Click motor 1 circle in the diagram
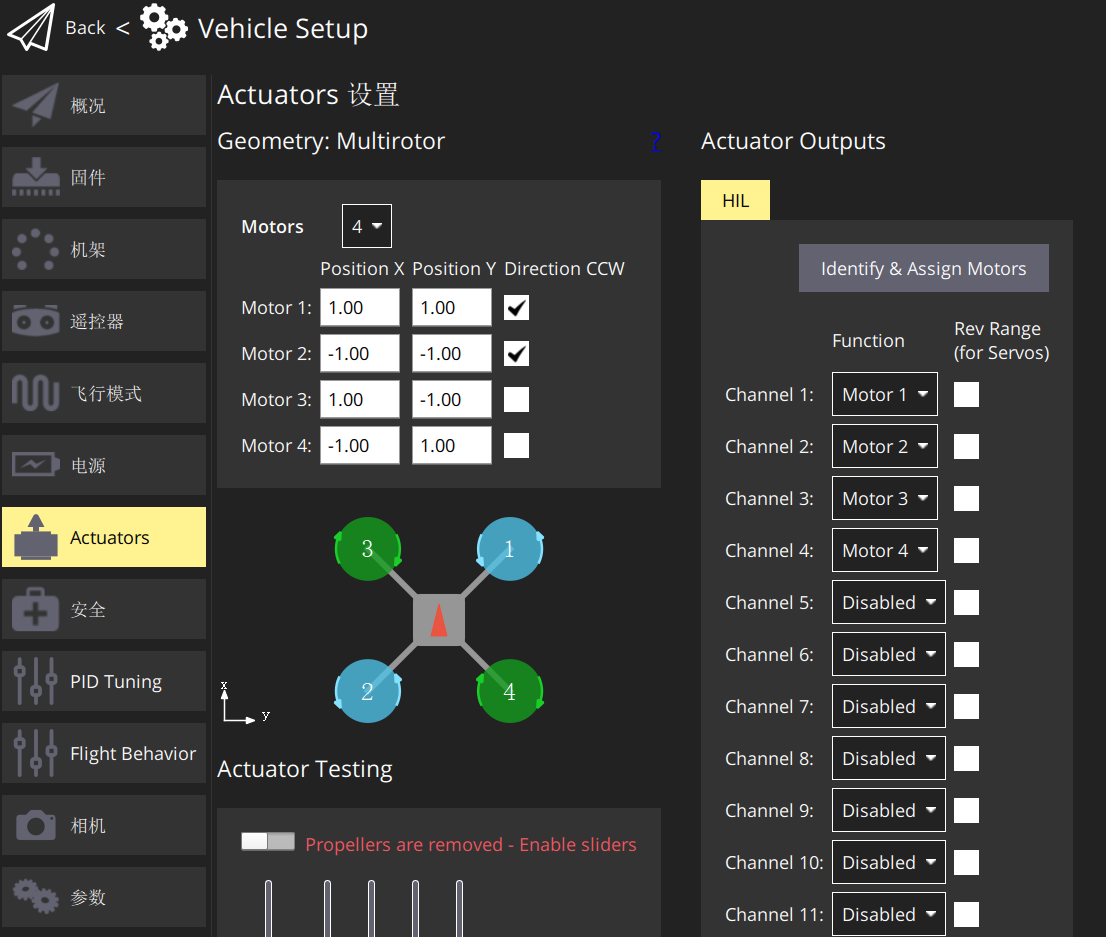Screen dimensions: 1106x937 click(509, 549)
